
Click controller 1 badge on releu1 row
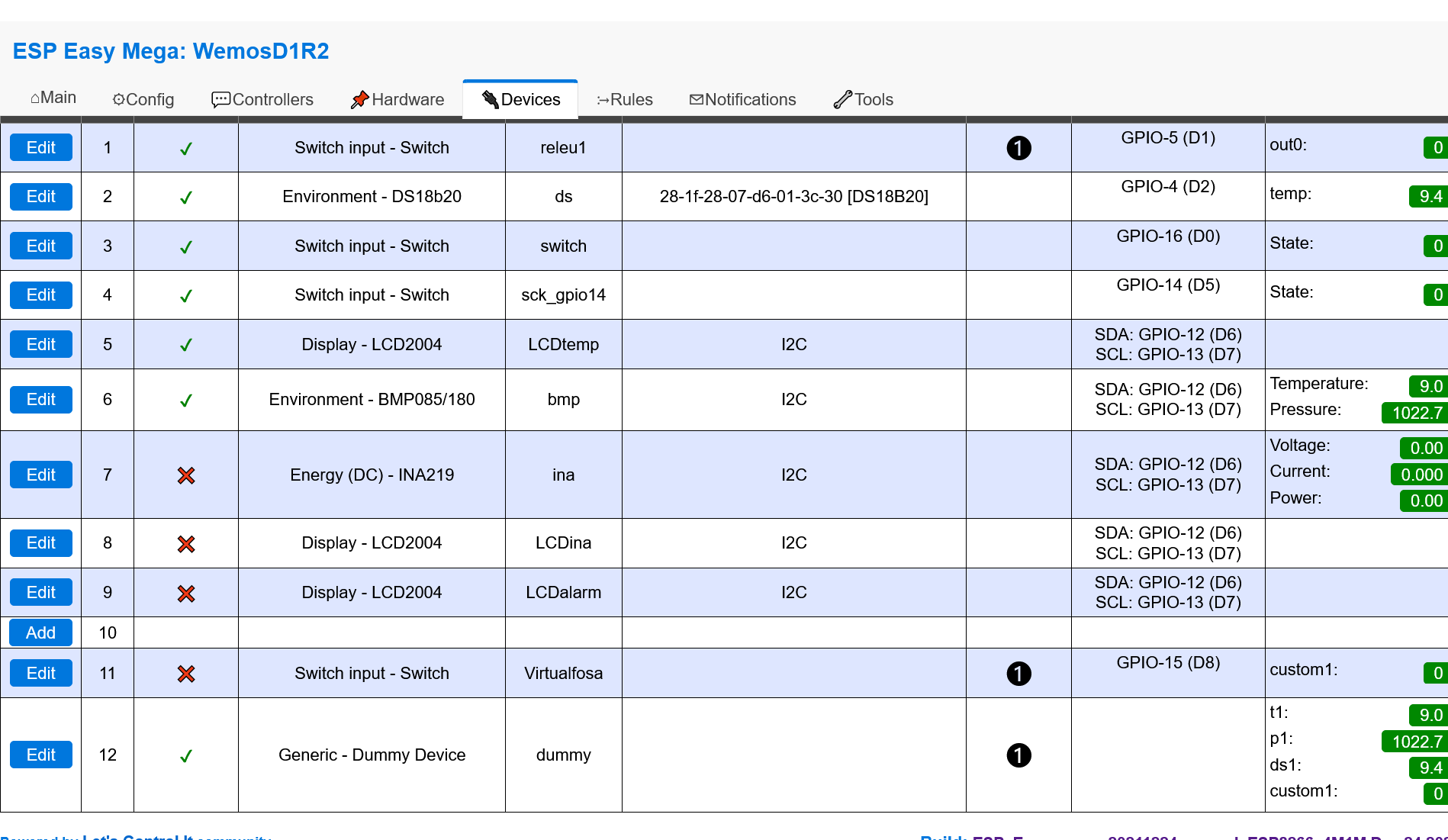pos(1018,148)
